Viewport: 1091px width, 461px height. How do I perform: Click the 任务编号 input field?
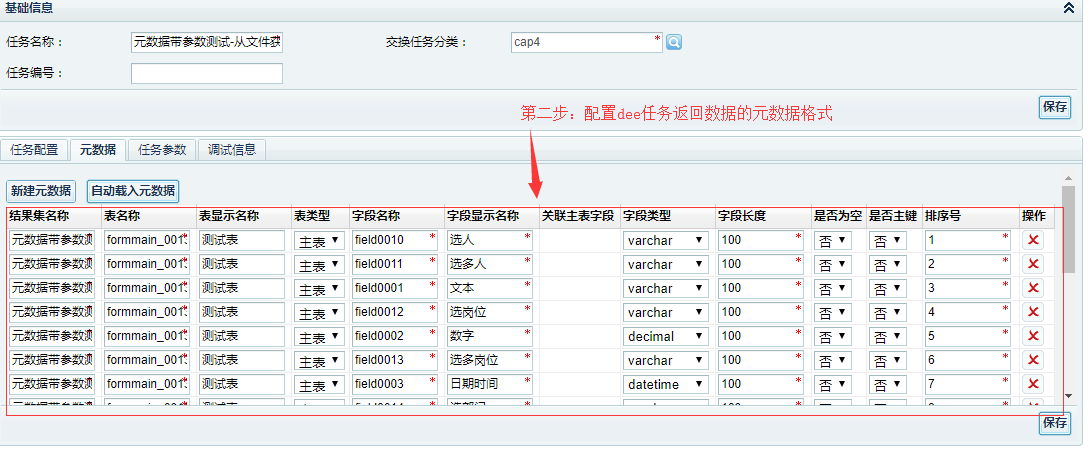(x=206, y=74)
